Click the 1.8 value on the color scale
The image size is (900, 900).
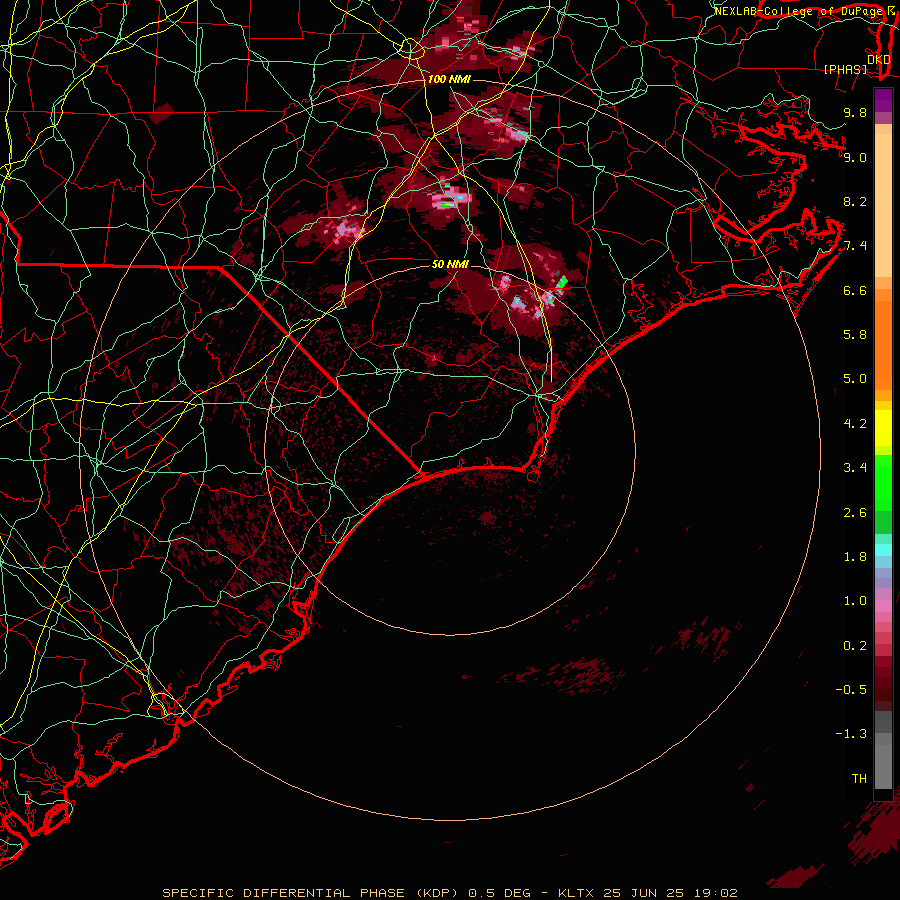click(x=855, y=557)
